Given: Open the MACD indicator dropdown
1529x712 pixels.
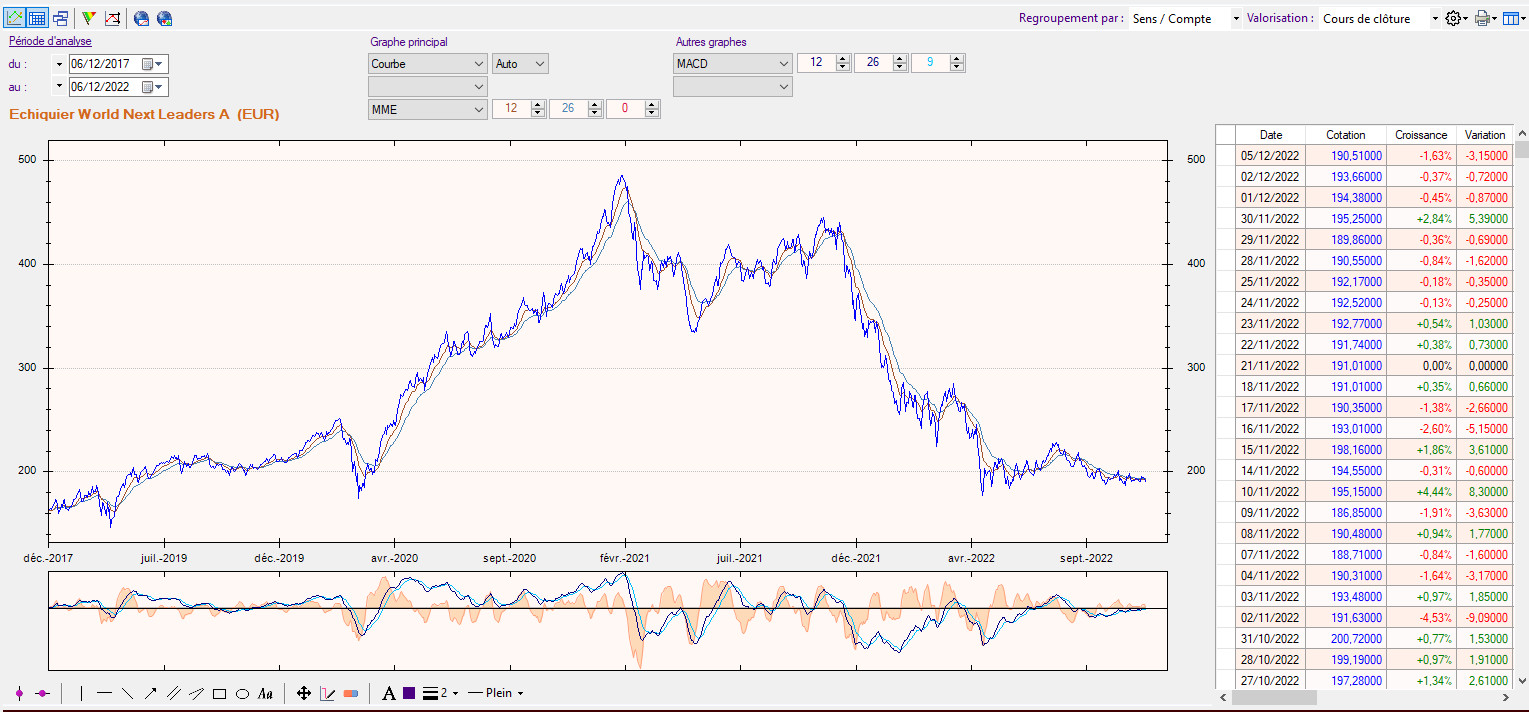Looking at the screenshot, I should (x=733, y=63).
